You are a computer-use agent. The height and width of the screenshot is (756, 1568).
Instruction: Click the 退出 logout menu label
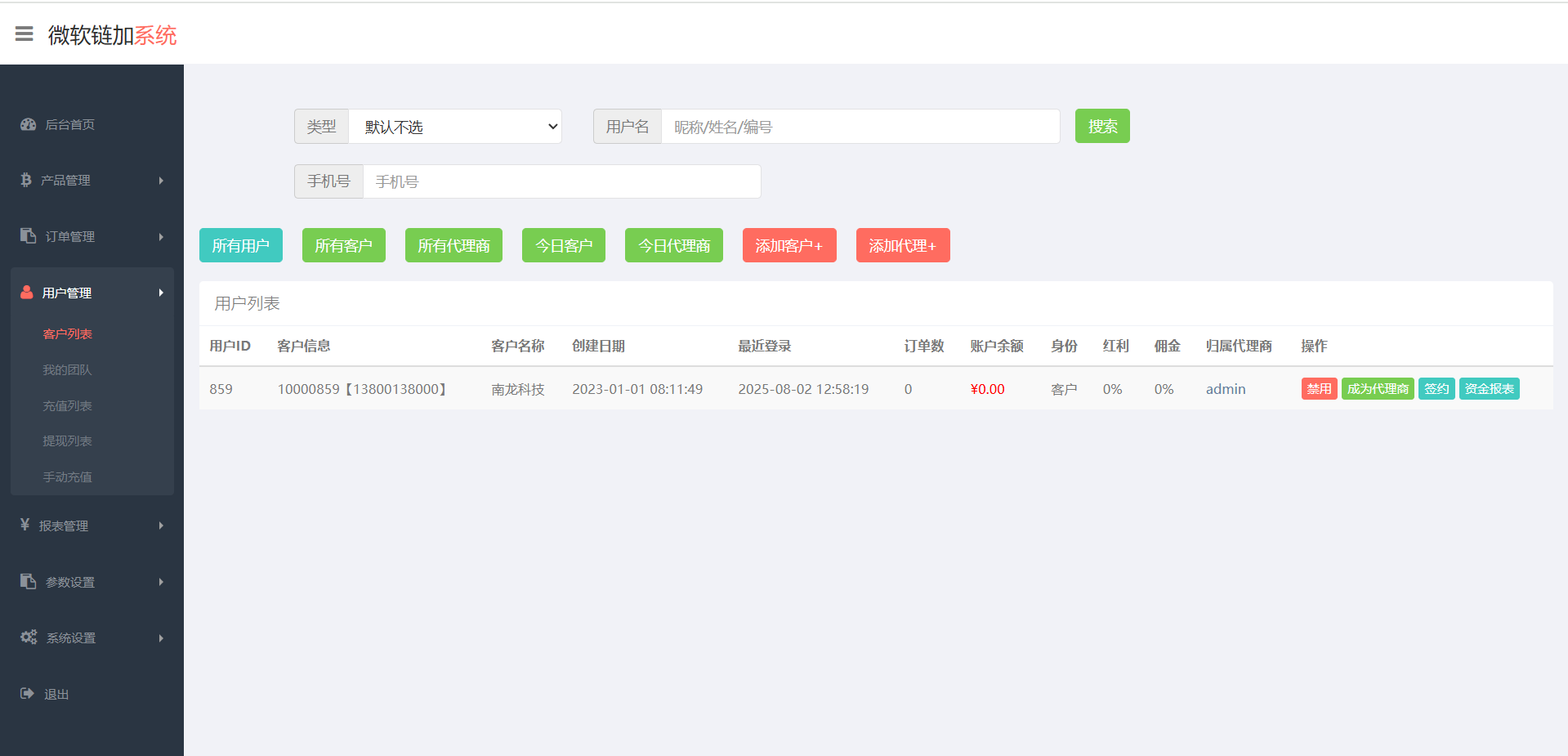[x=56, y=694]
